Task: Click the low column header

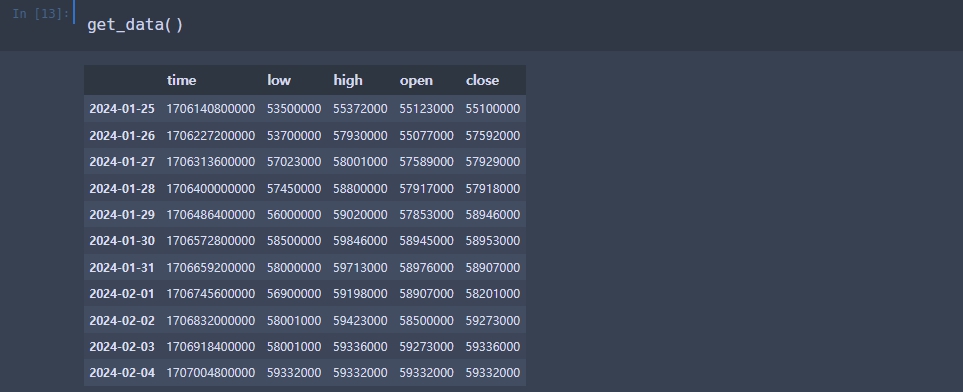Action: [x=279, y=80]
